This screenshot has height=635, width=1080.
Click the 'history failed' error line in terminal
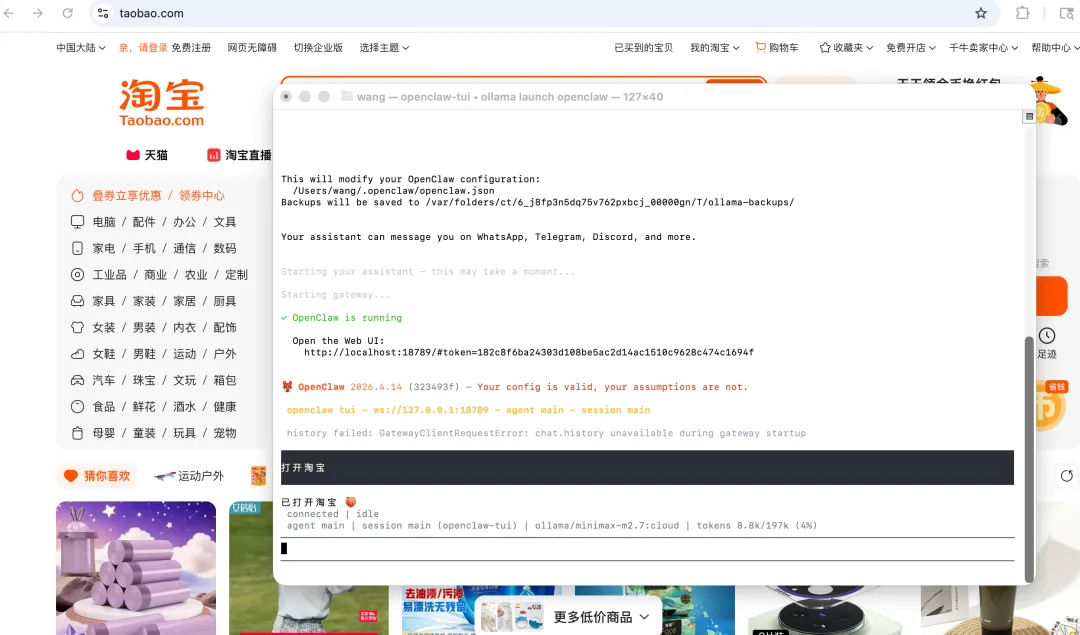(546, 433)
